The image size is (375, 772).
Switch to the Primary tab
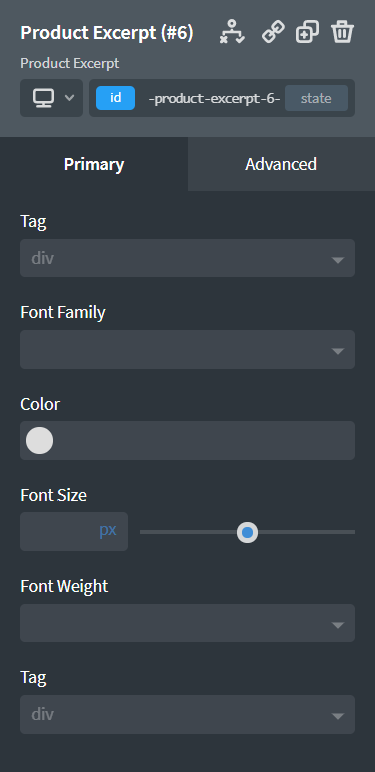coord(94,164)
